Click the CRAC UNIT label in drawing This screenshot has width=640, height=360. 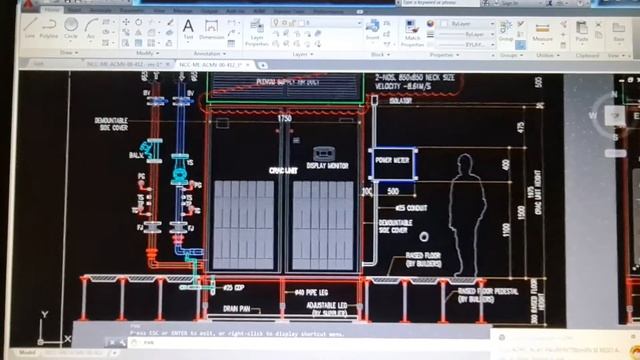pos(283,170)
